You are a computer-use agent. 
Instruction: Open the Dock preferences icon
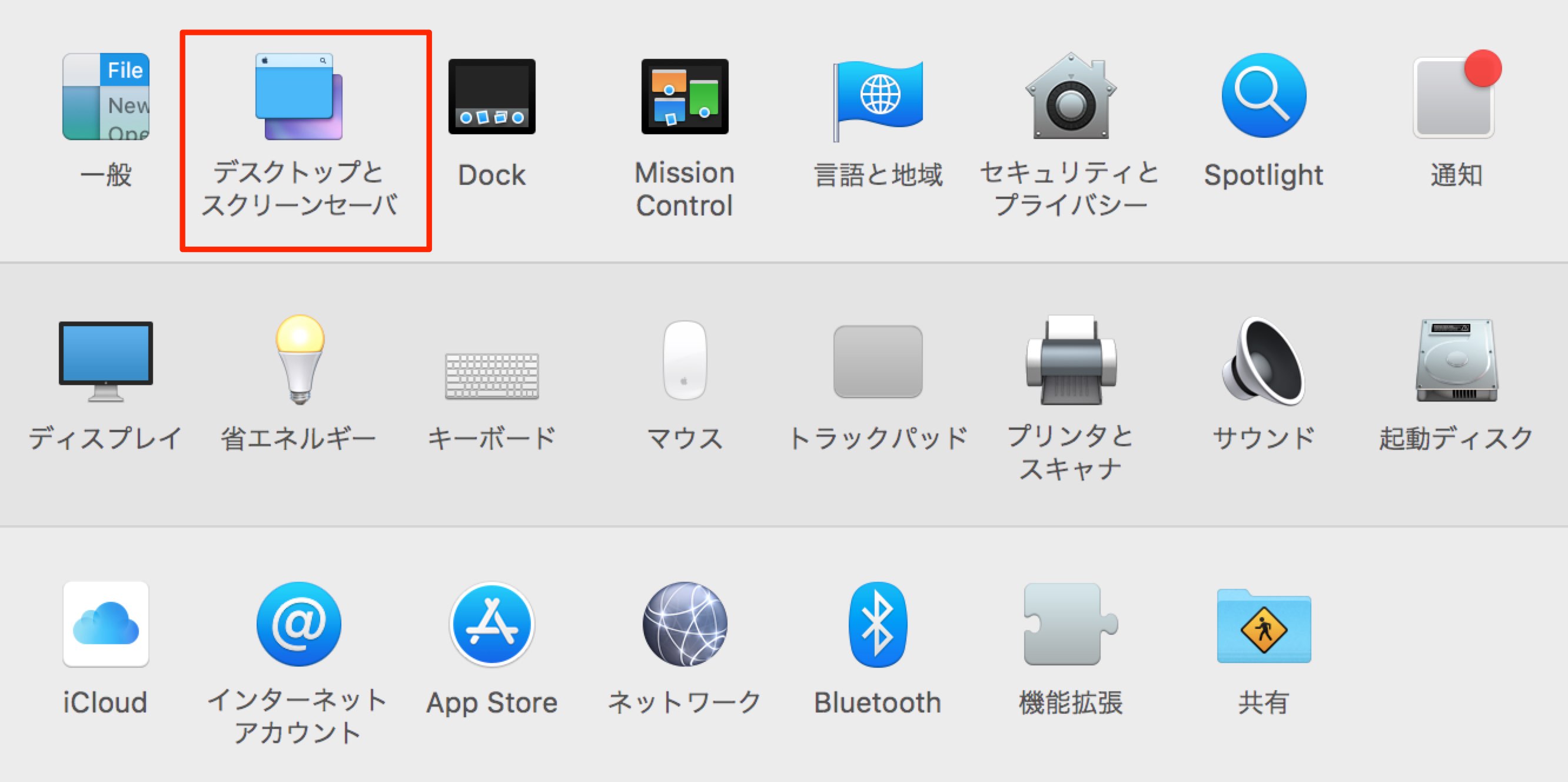[x=492, y=96]
